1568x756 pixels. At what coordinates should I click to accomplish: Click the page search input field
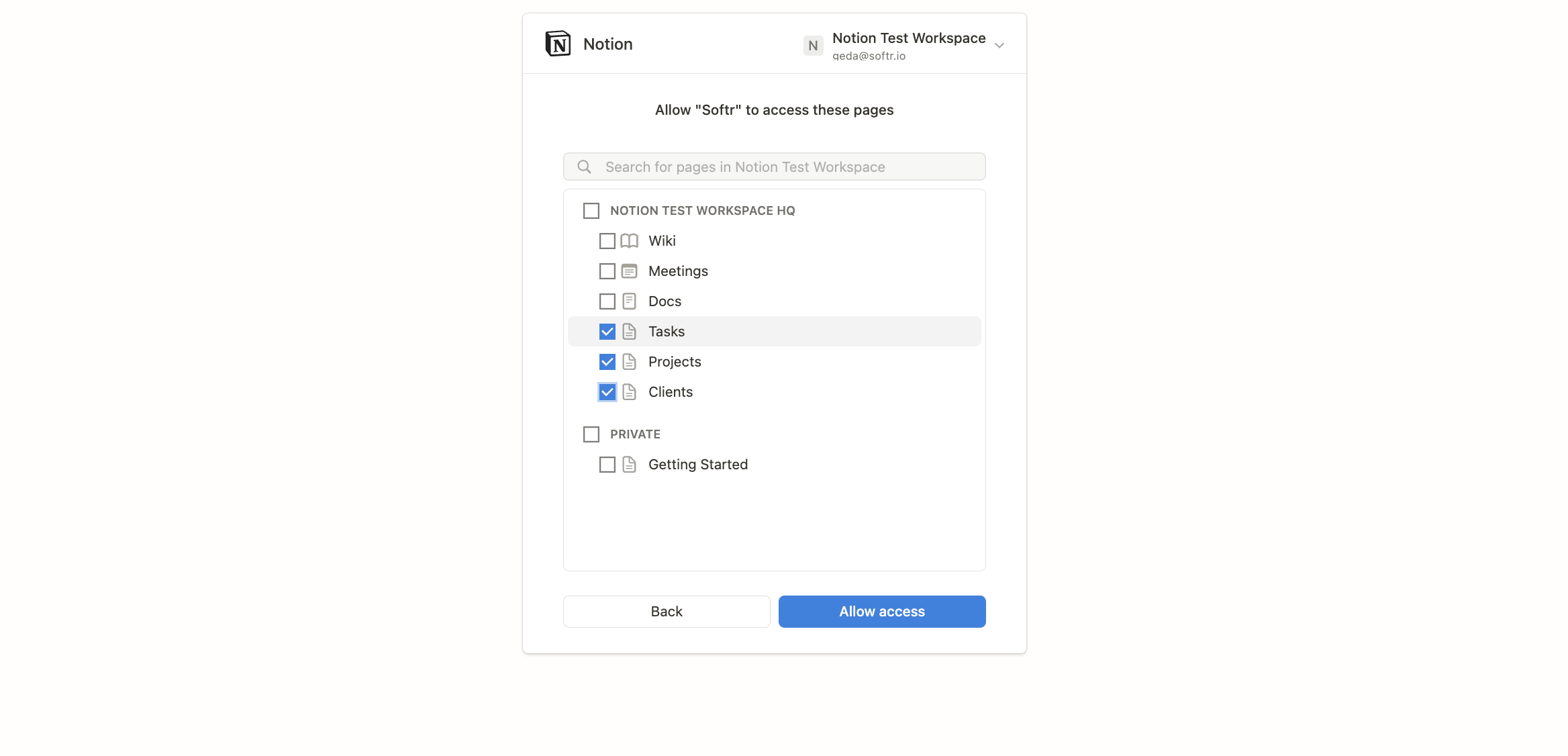(772, 167)
